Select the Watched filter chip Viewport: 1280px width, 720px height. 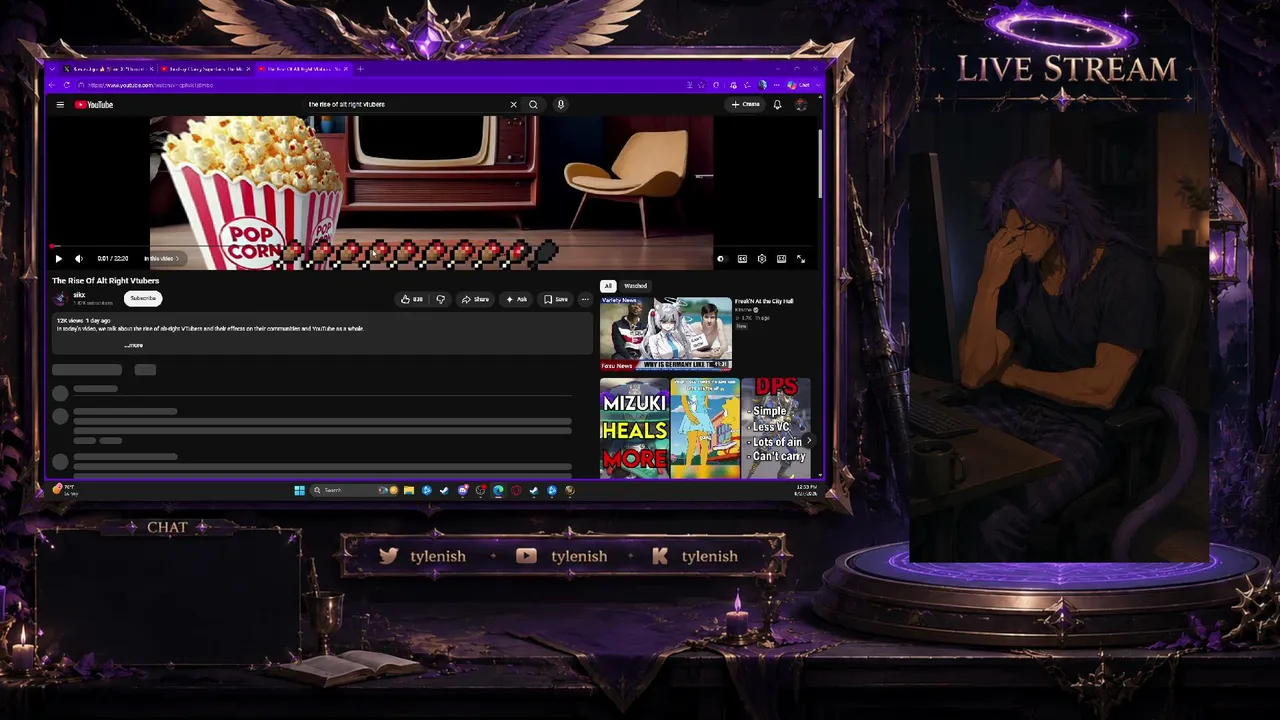coord(635,286)
